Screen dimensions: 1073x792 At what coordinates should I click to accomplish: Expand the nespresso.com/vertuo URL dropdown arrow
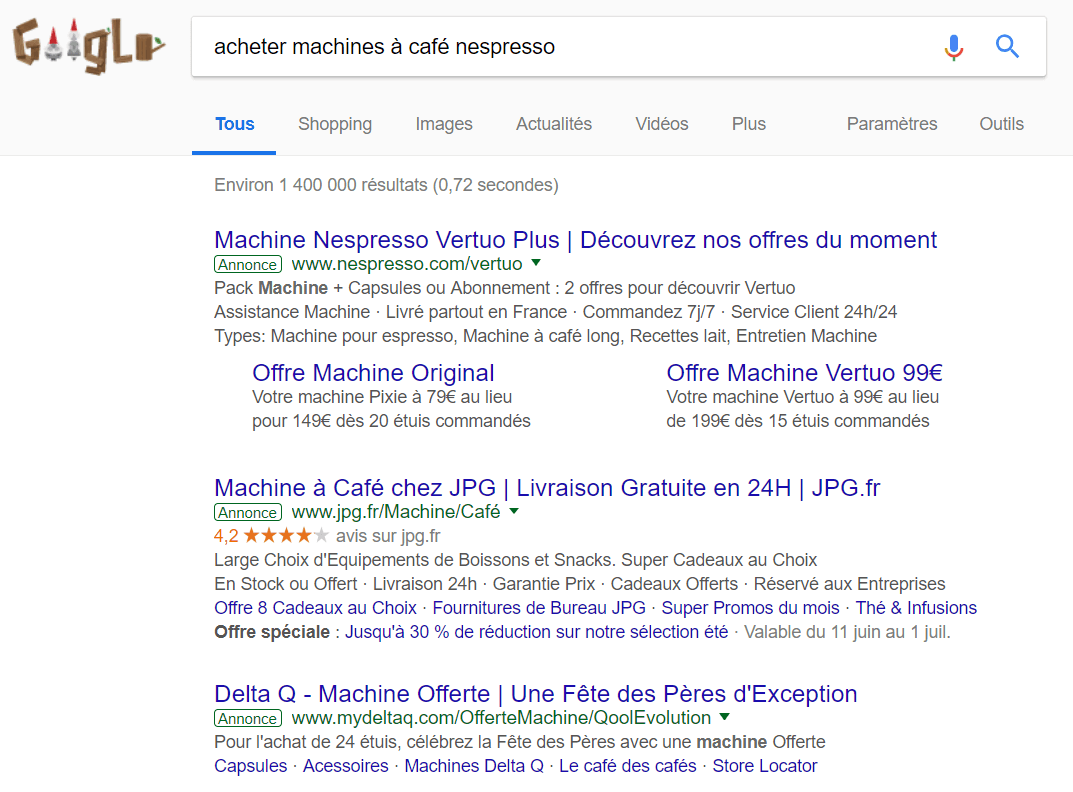click(536, 263)
